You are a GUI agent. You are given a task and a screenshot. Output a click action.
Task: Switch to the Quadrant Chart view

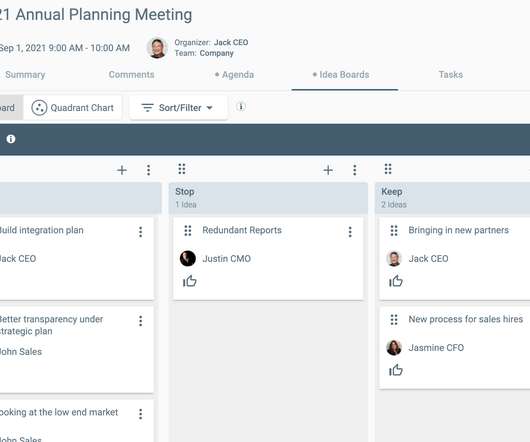(x=73, y=108)
